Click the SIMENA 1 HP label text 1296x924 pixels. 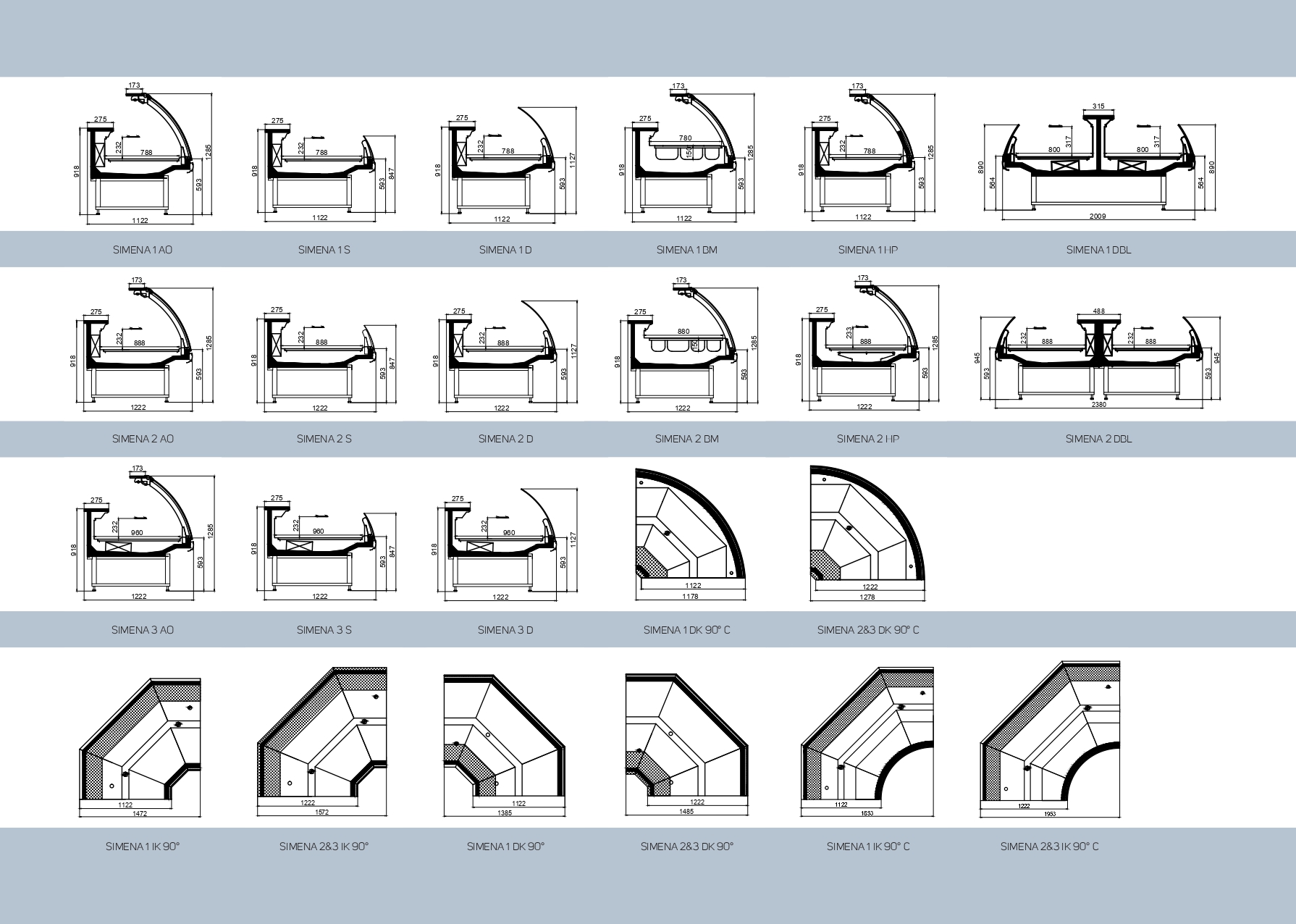coord(867,250)
